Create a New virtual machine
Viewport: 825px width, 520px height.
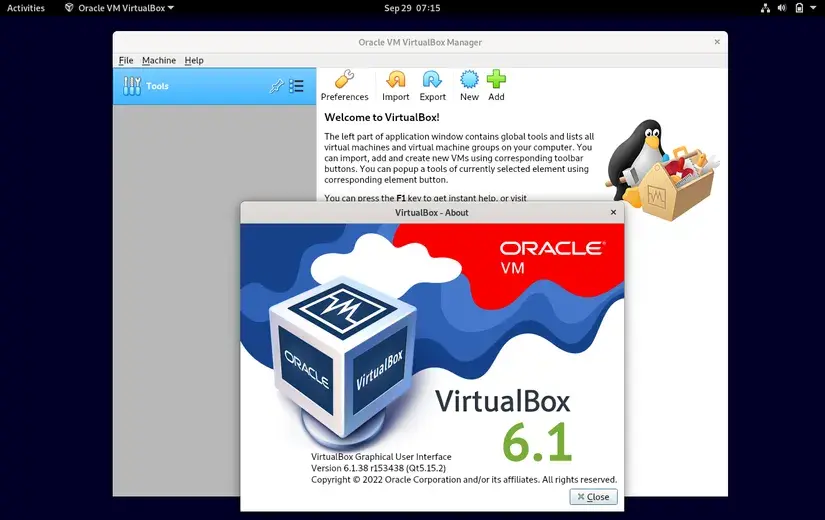pos(469,86)
